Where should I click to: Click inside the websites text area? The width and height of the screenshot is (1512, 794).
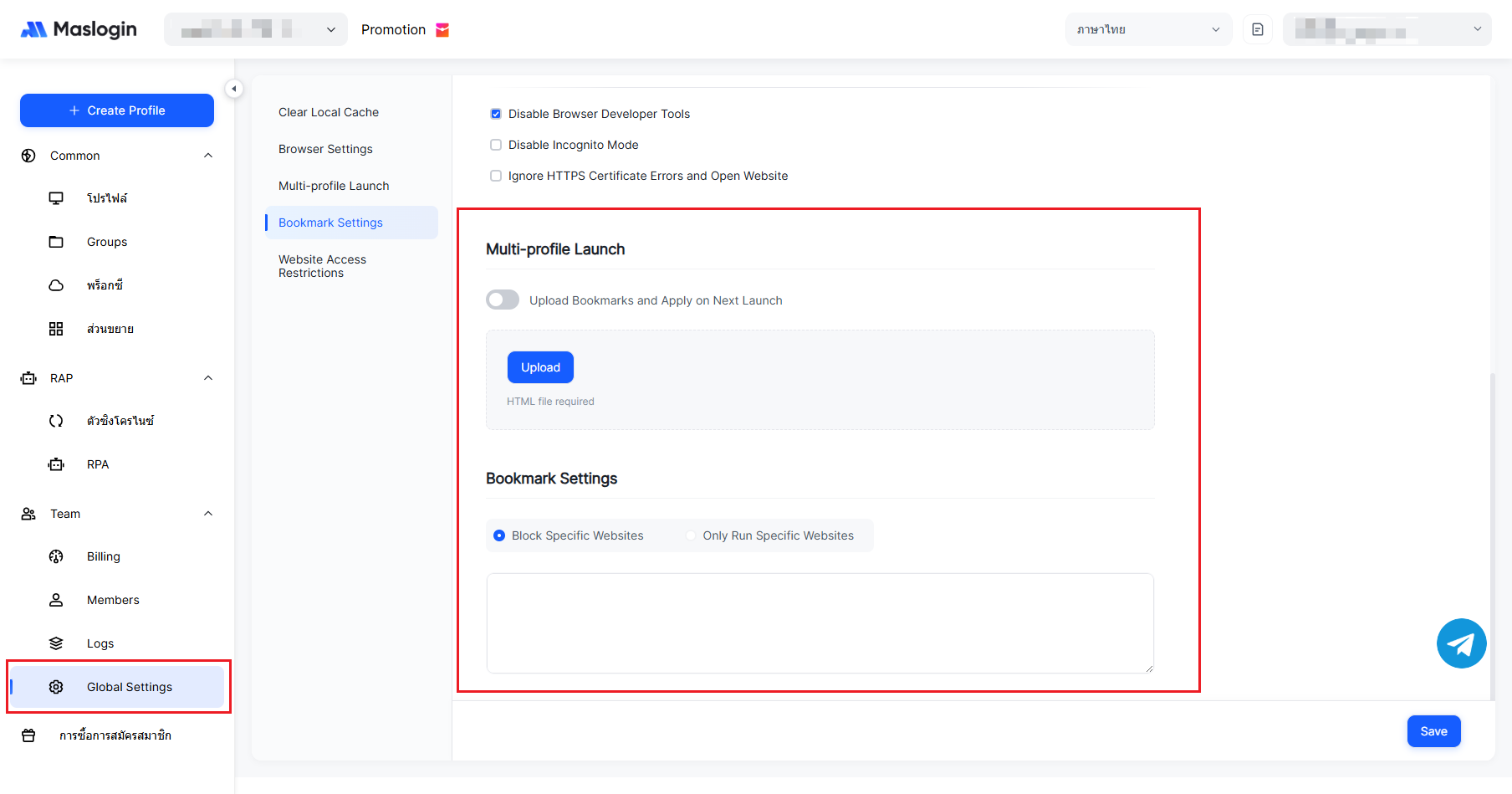pyautogui.click(x=820, y=623)
